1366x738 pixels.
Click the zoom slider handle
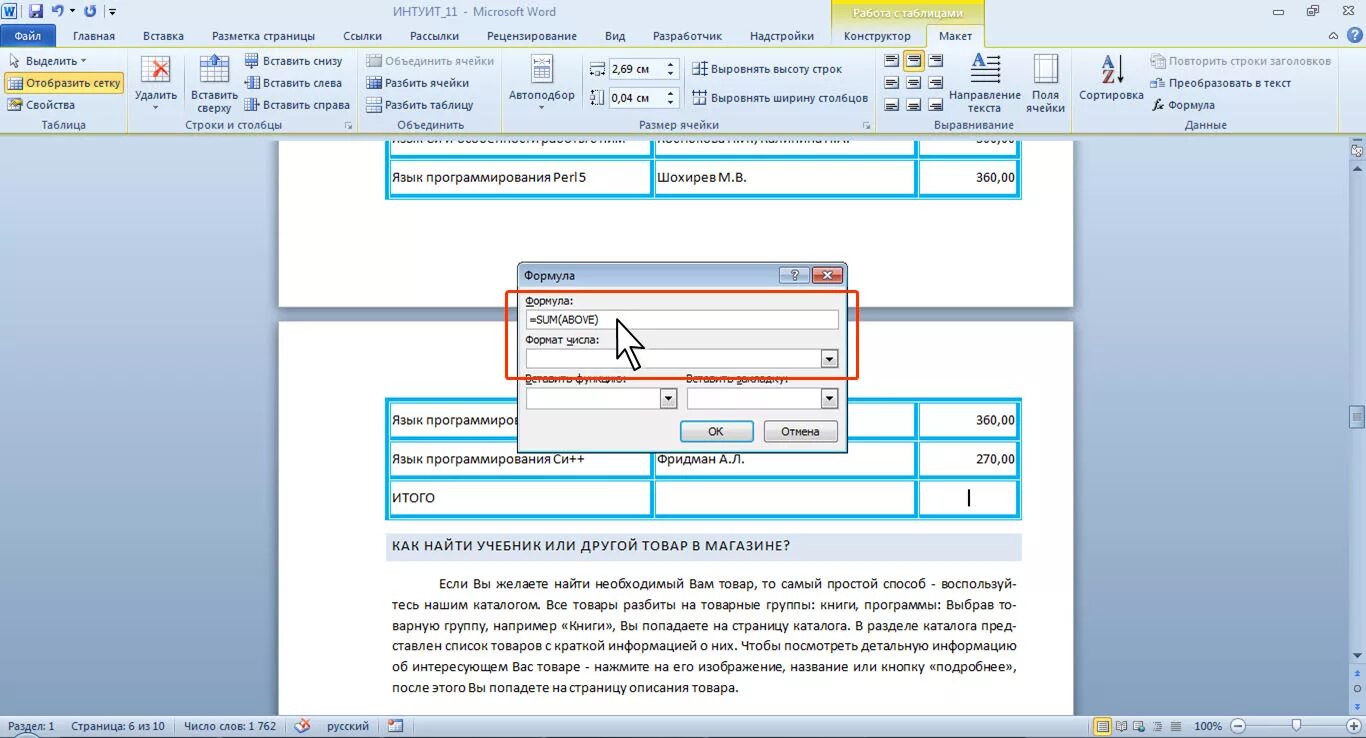pos(1296,726)
